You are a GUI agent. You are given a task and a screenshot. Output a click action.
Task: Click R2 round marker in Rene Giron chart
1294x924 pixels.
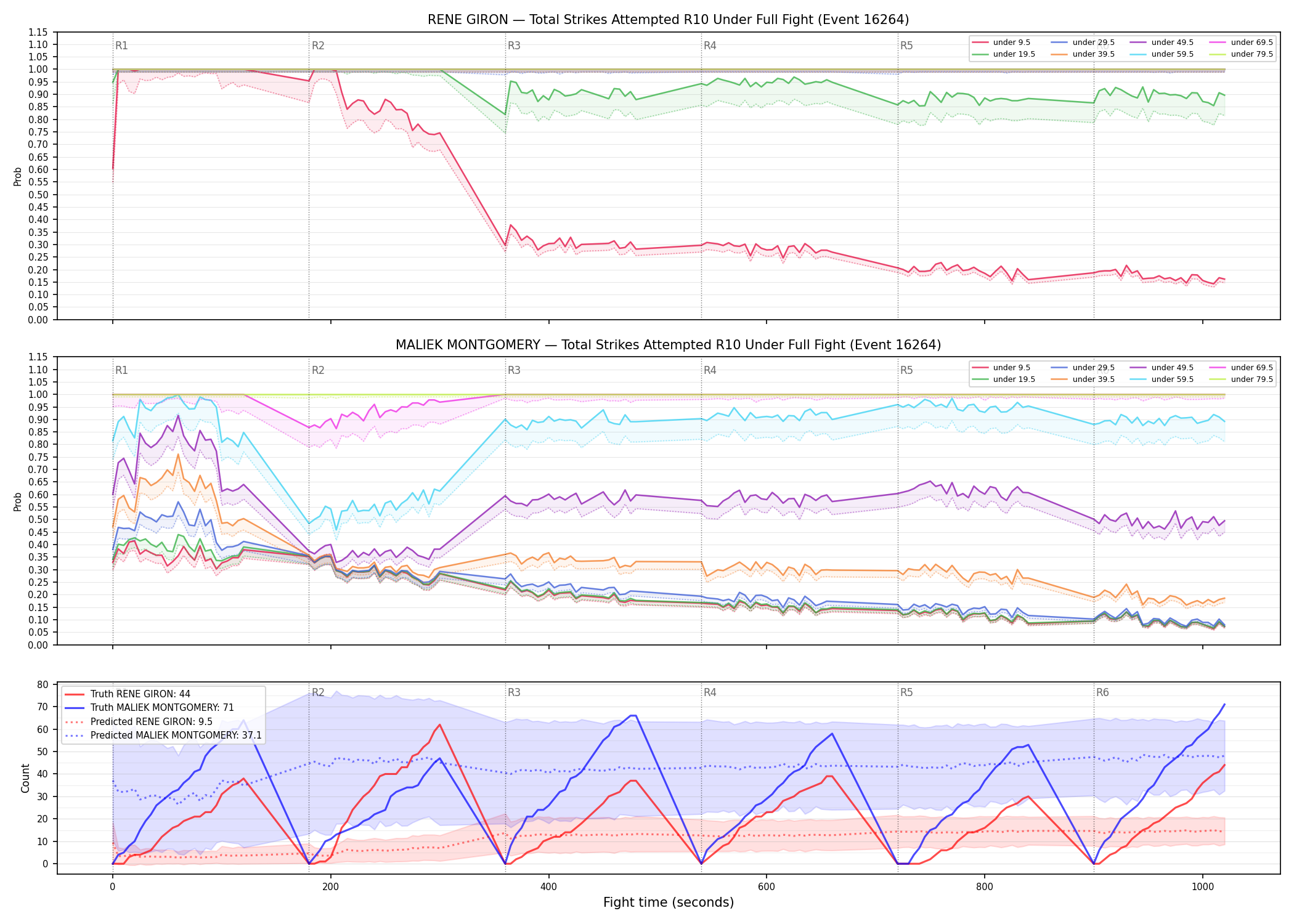tap(318, 46)
